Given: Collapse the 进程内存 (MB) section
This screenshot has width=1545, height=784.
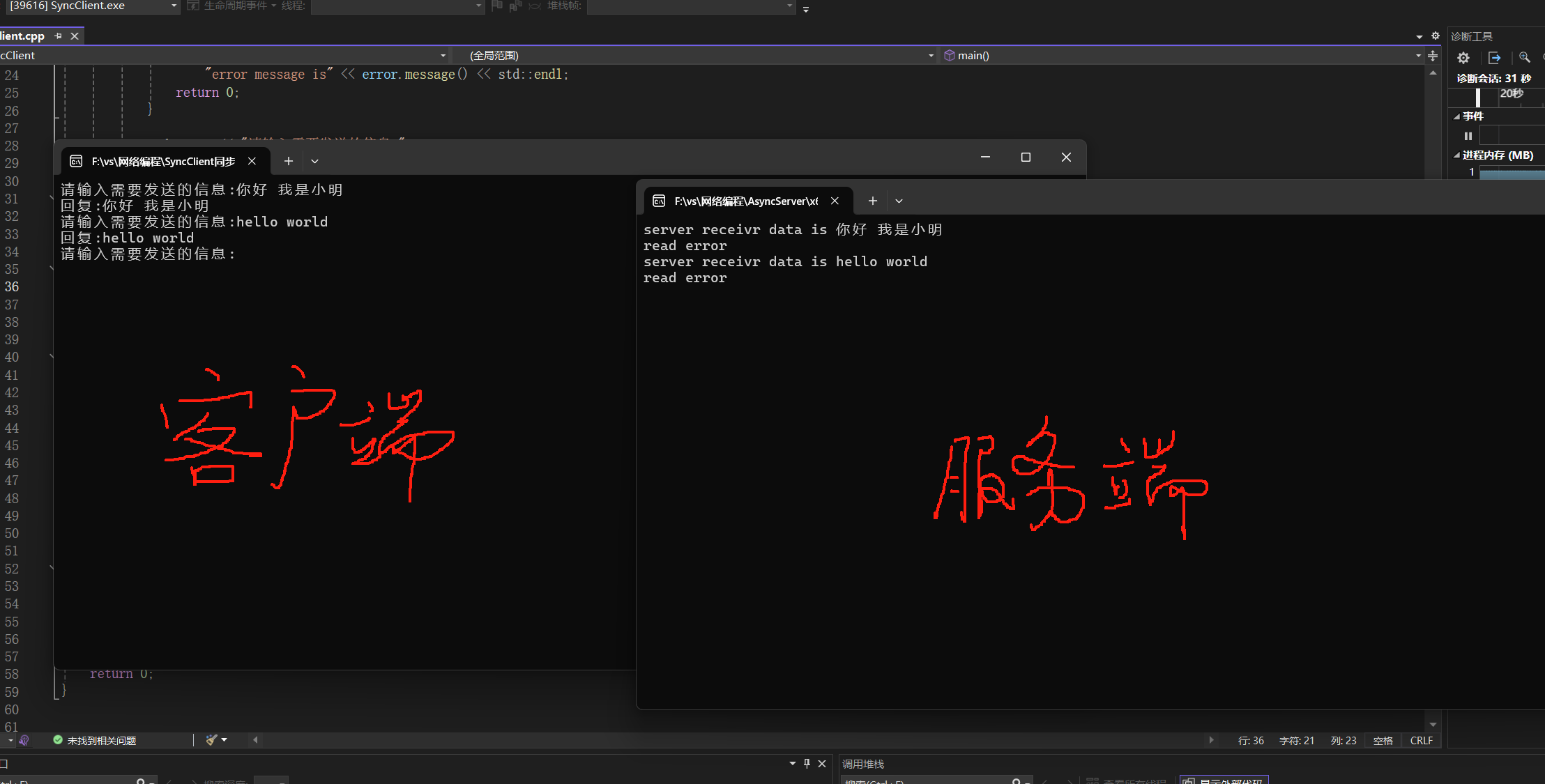Looking at the screenshot, I should [x=1456, y=155].
